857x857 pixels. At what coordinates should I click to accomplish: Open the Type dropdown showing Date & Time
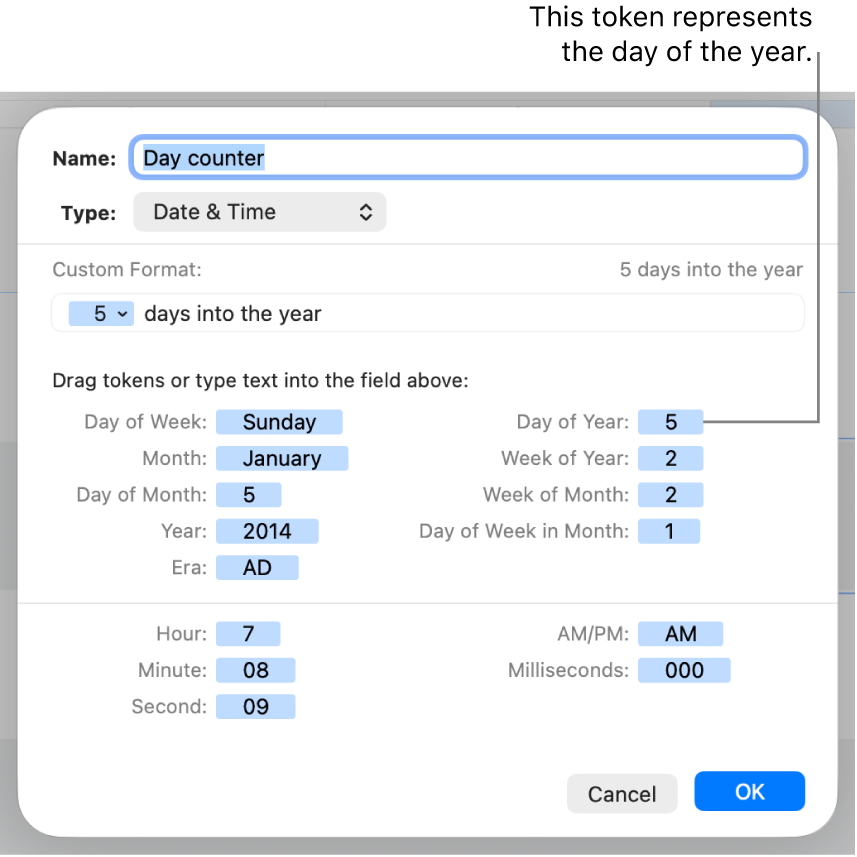click(260, 212)
